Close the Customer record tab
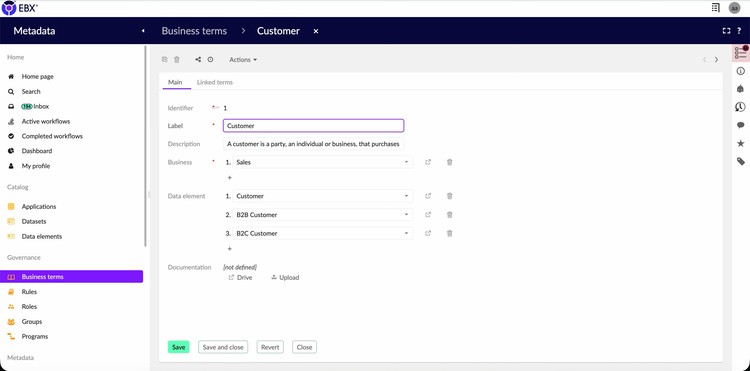 click(316, 31)
